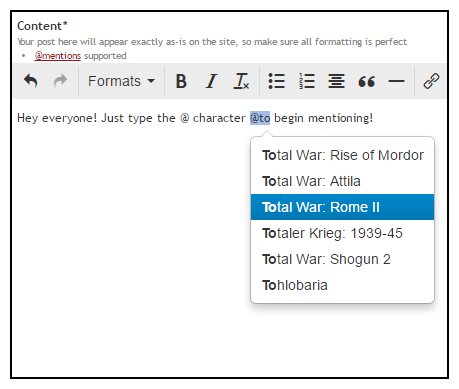Insert a horizontal line
459x389 pixels.
(x=396, y=81)
